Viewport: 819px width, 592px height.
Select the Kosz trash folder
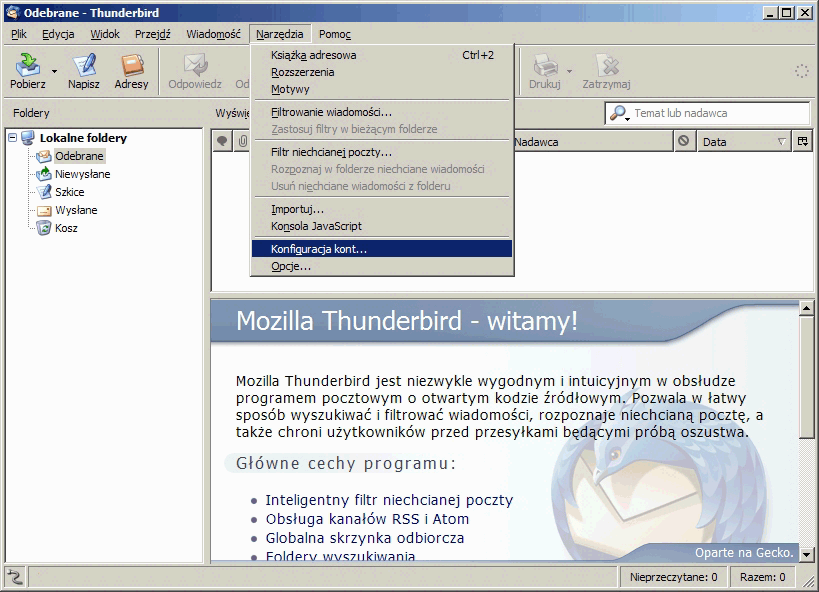(x=66, y=228)
